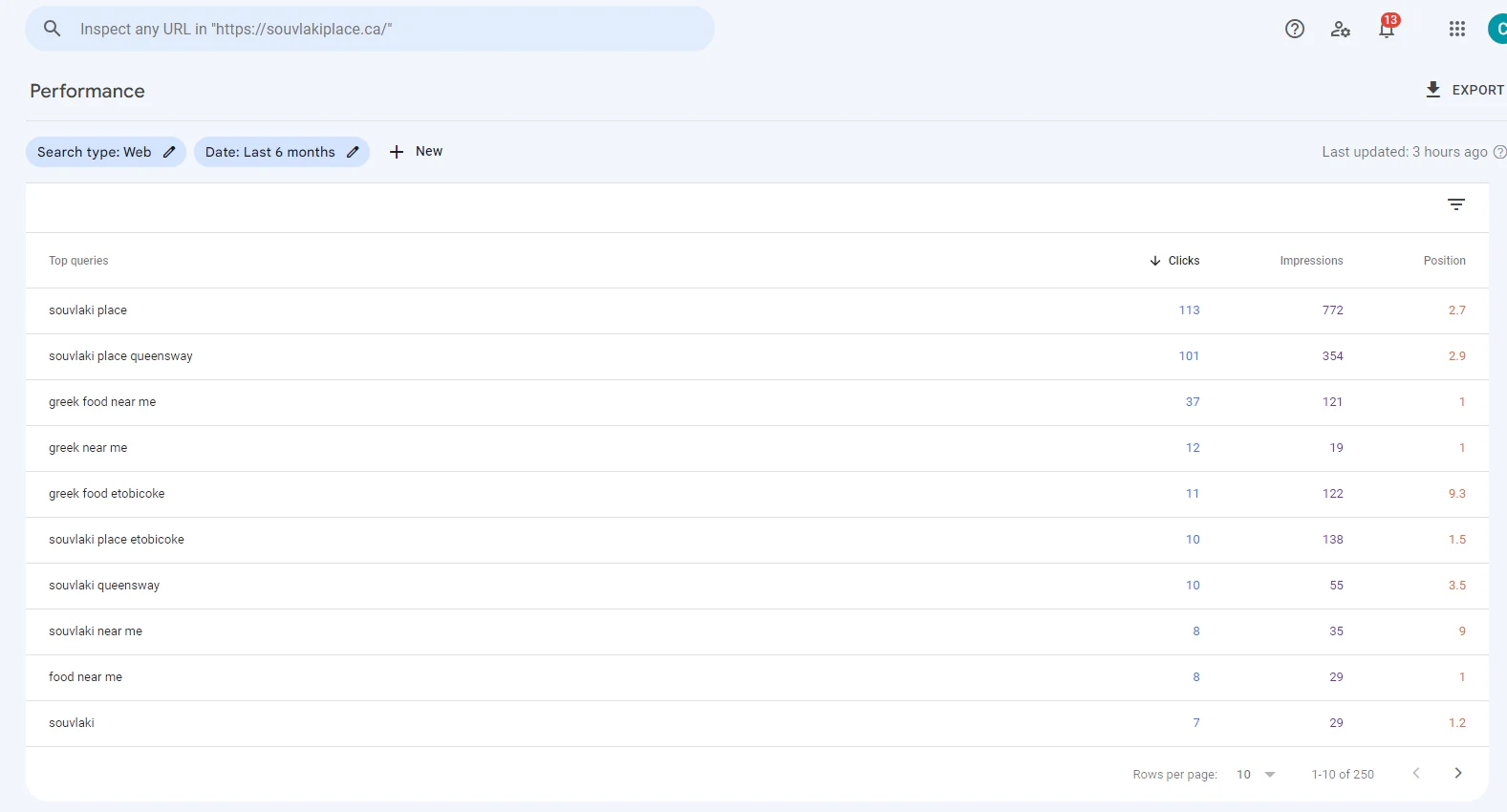
Task: Click the 113 clicks value
Action: point(1189,310)
